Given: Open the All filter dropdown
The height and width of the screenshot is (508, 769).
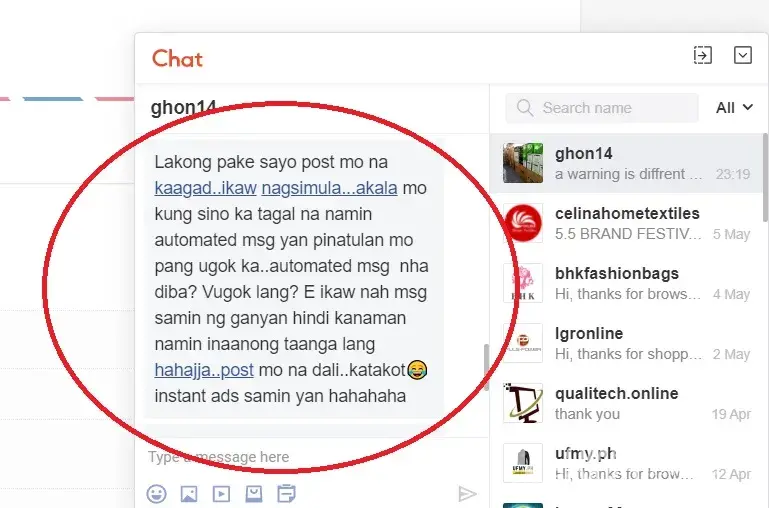Looking at the screenshot, I should [x=734, y=108].
